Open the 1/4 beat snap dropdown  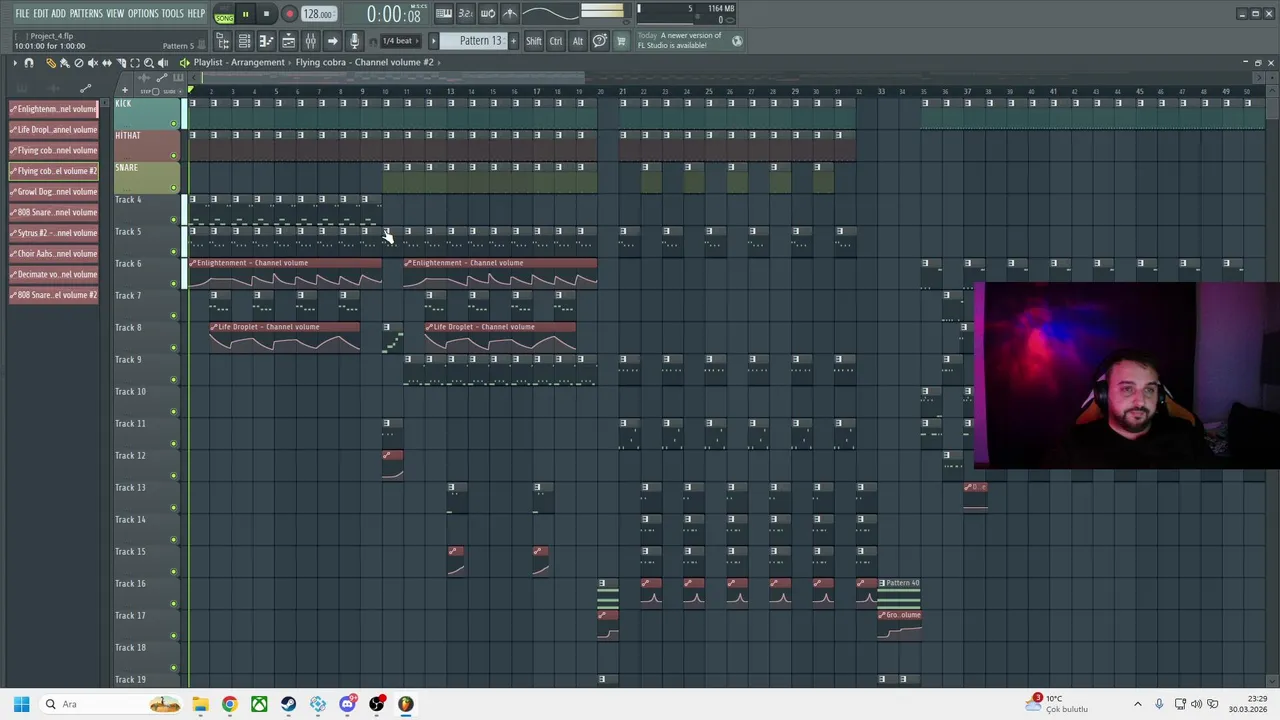pyautogui.click(x=402, y=41)
